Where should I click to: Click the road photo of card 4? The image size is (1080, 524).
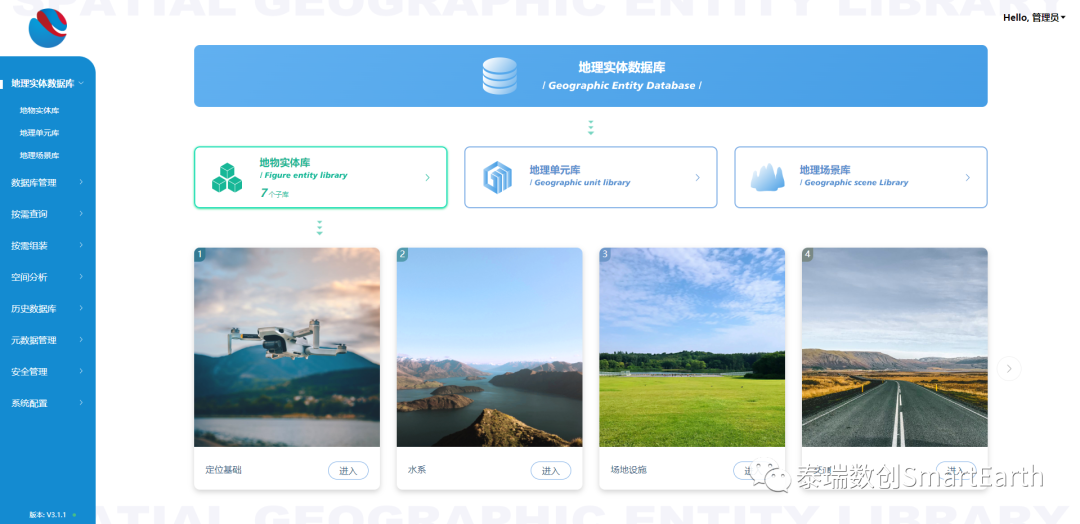894,347
